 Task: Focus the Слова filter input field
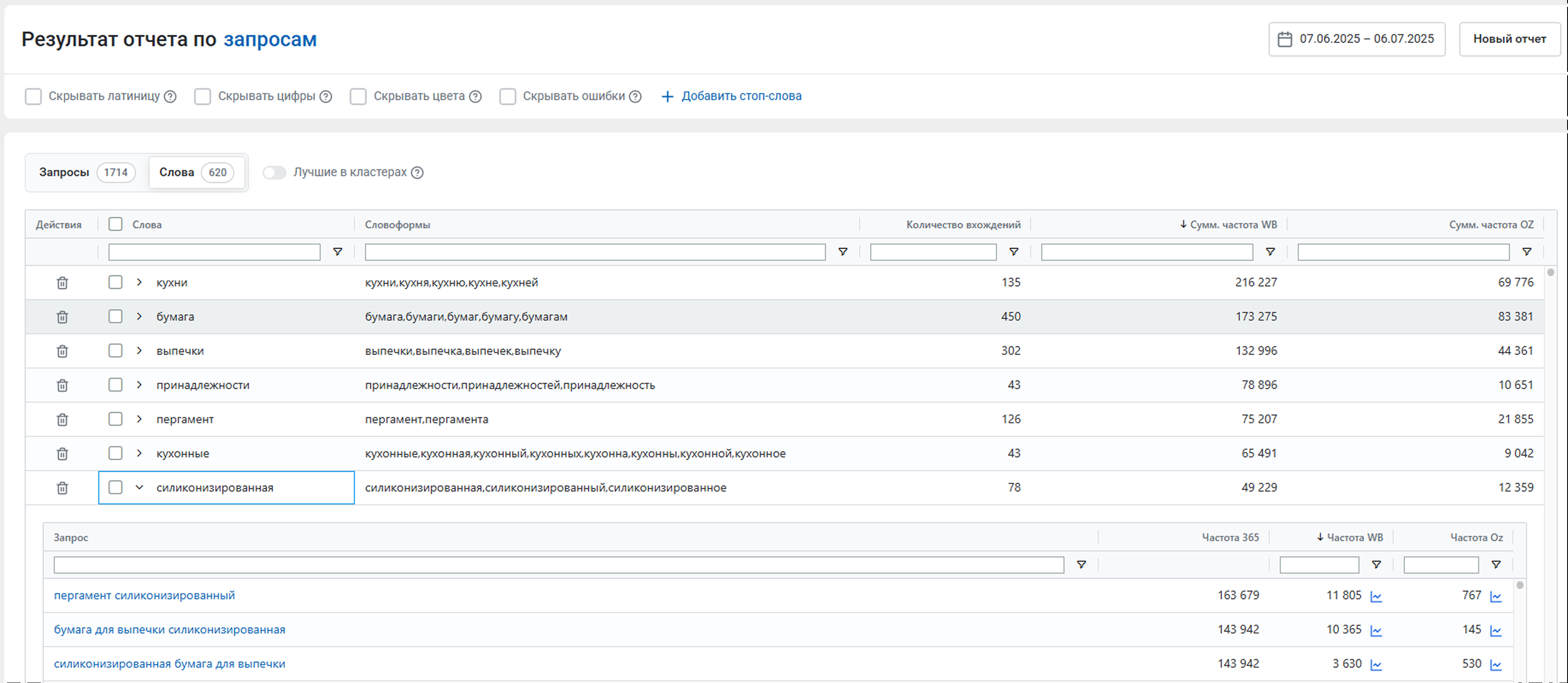click(214, 252)
